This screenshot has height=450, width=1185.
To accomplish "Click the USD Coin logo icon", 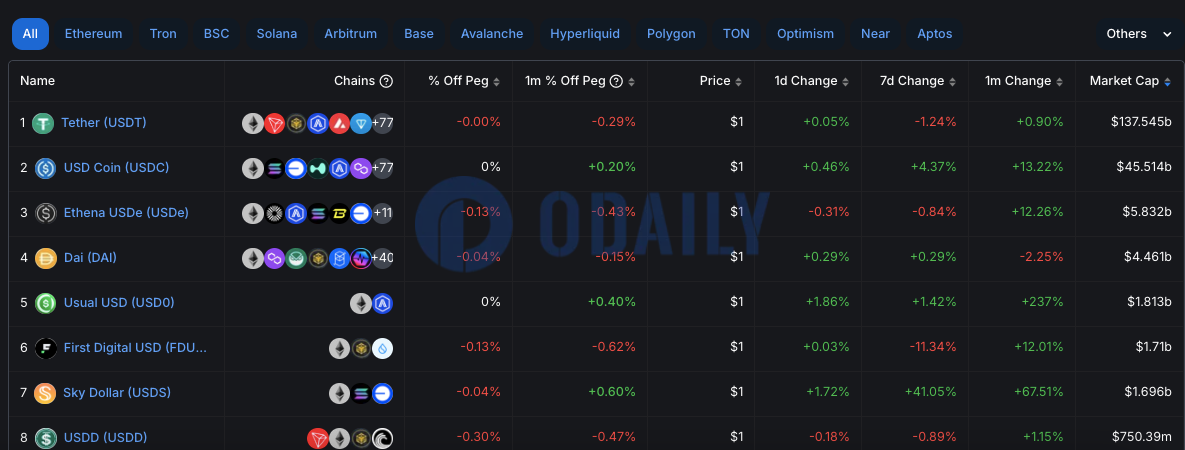I will click(x=45, y=168).
